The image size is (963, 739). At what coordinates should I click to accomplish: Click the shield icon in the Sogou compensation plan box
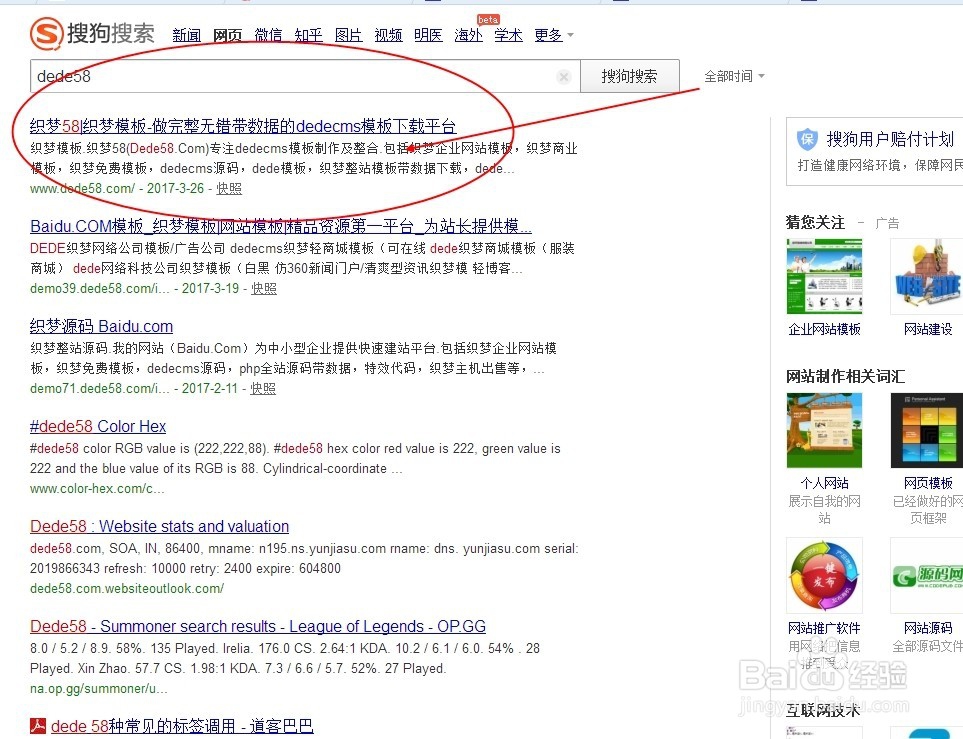click(807, 139)
